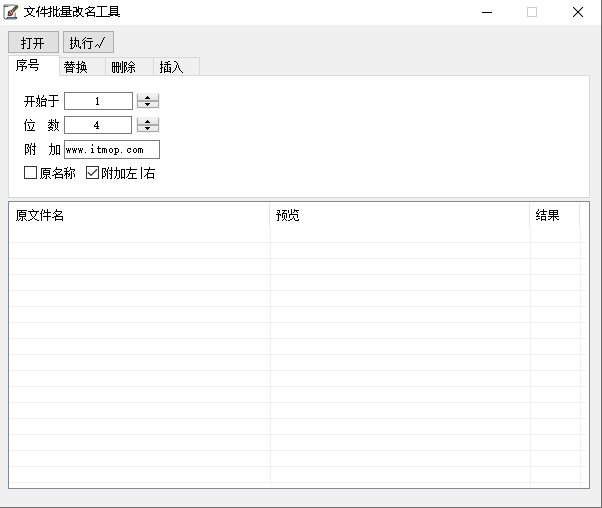Enable the 原名称 checkbox
The width and height of the screenshot is (602, 508).
click(30, 173)
